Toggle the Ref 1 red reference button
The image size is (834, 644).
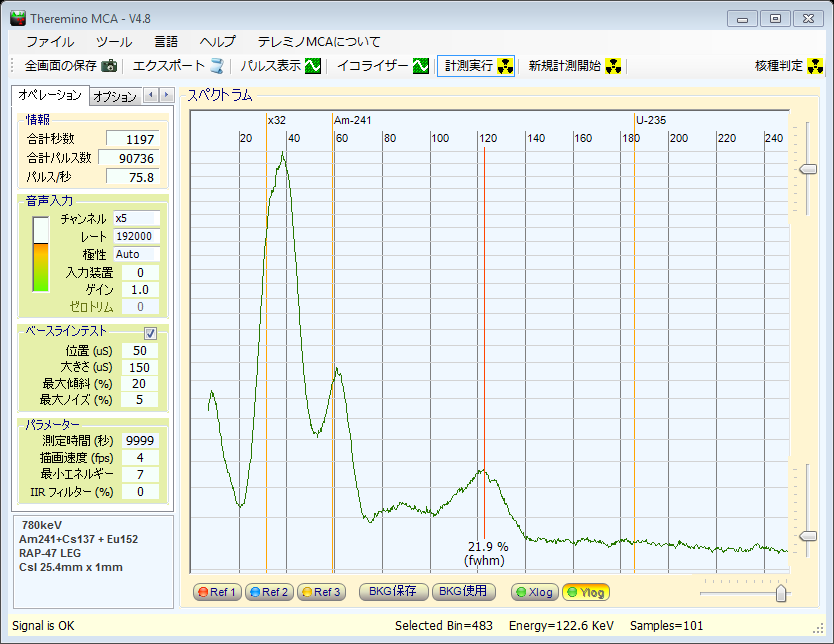pos(217,592)
